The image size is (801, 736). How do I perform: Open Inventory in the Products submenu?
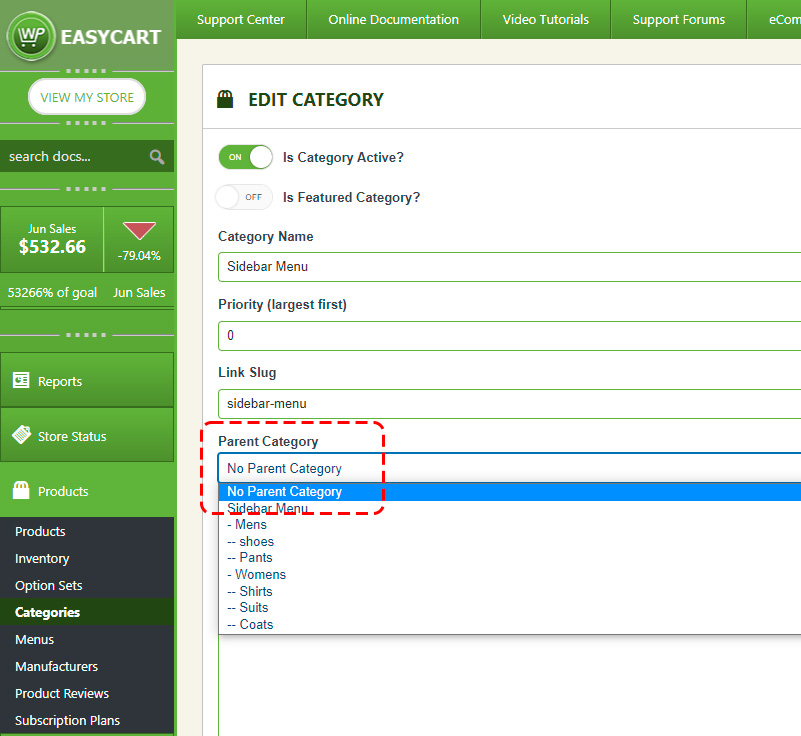tap(42, 558)
